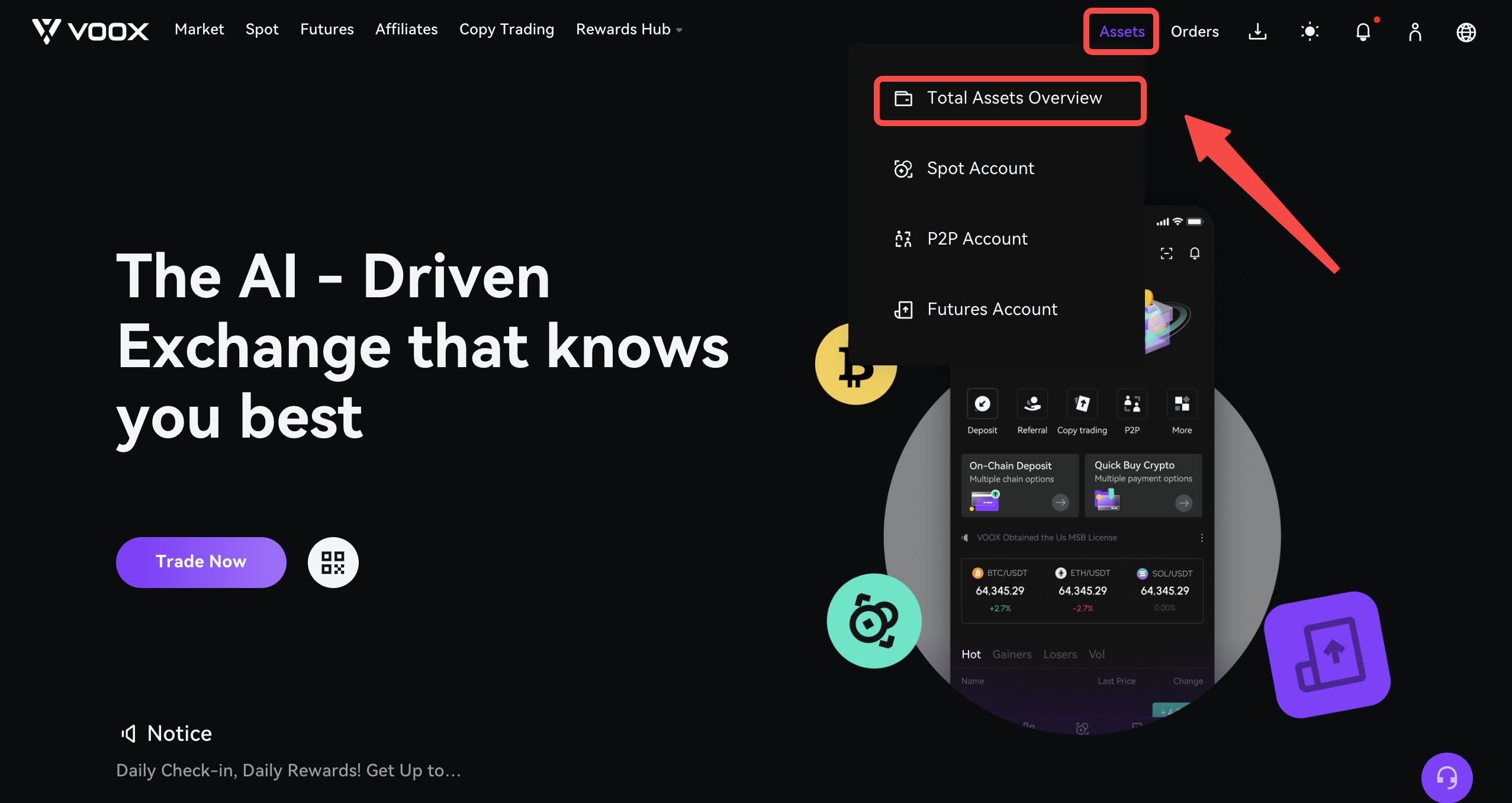The width and height of the screenshot is (1512, 803).
Task: Select Total Assets Overview
Action: coord(1009,100)
